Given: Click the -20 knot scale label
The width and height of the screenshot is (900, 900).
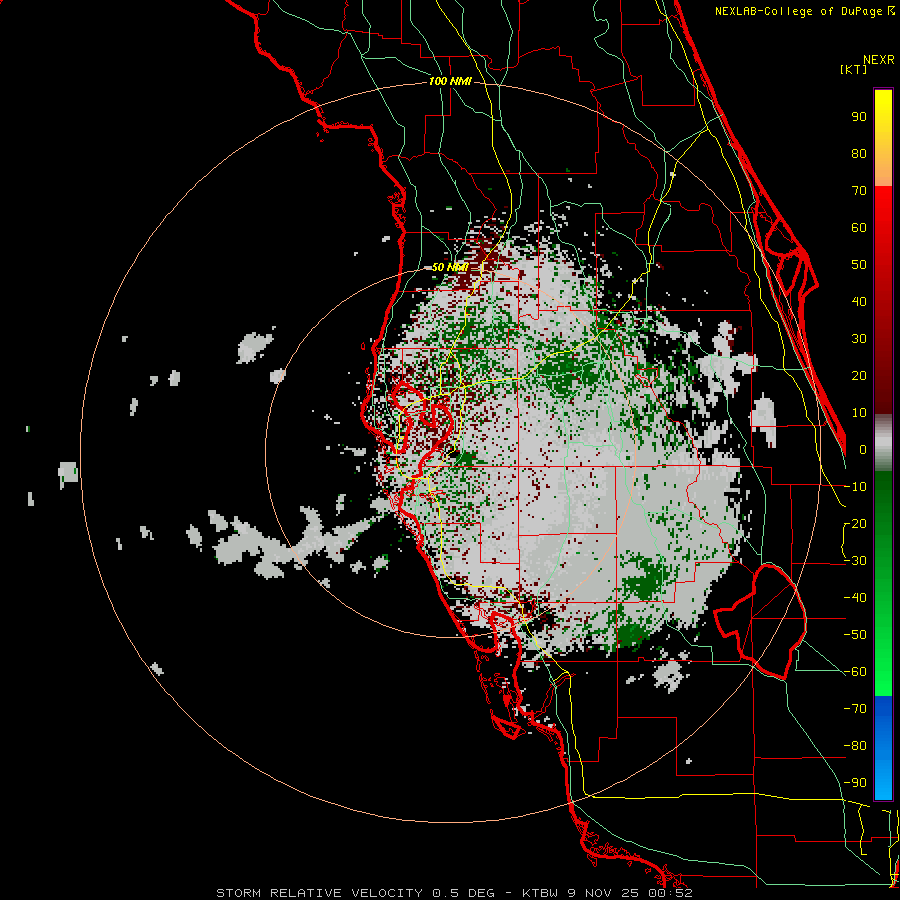Looking at the screenshot, I should (855, 524).
